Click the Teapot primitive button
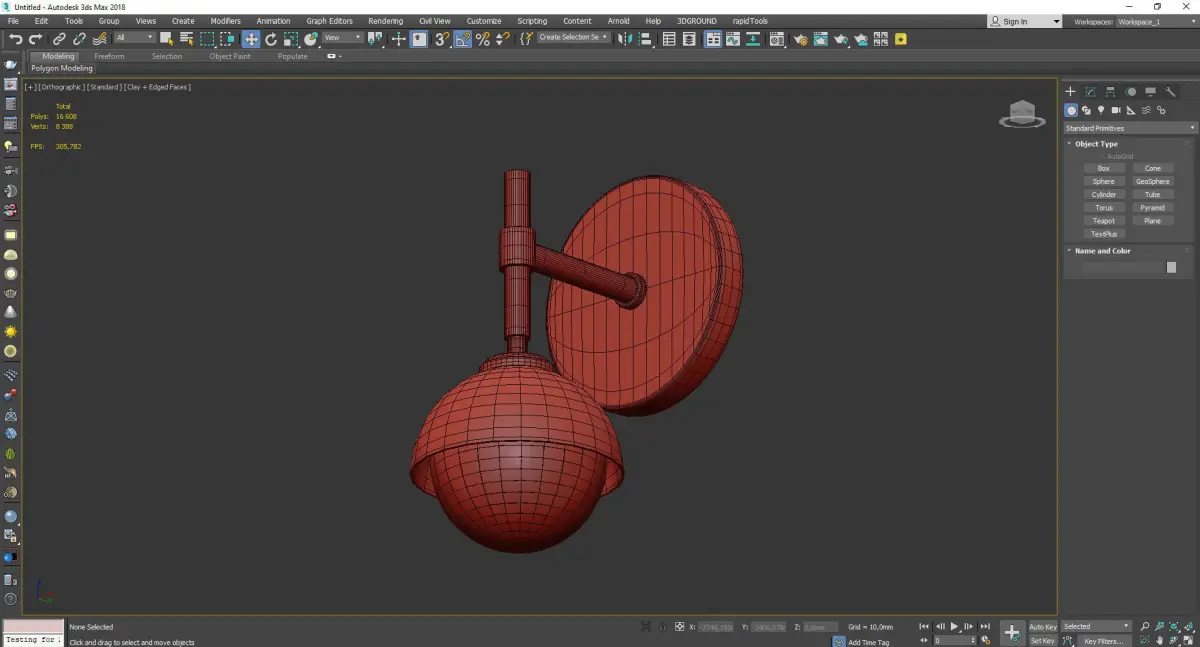 pyautogui.click(x=1103, y=221)
